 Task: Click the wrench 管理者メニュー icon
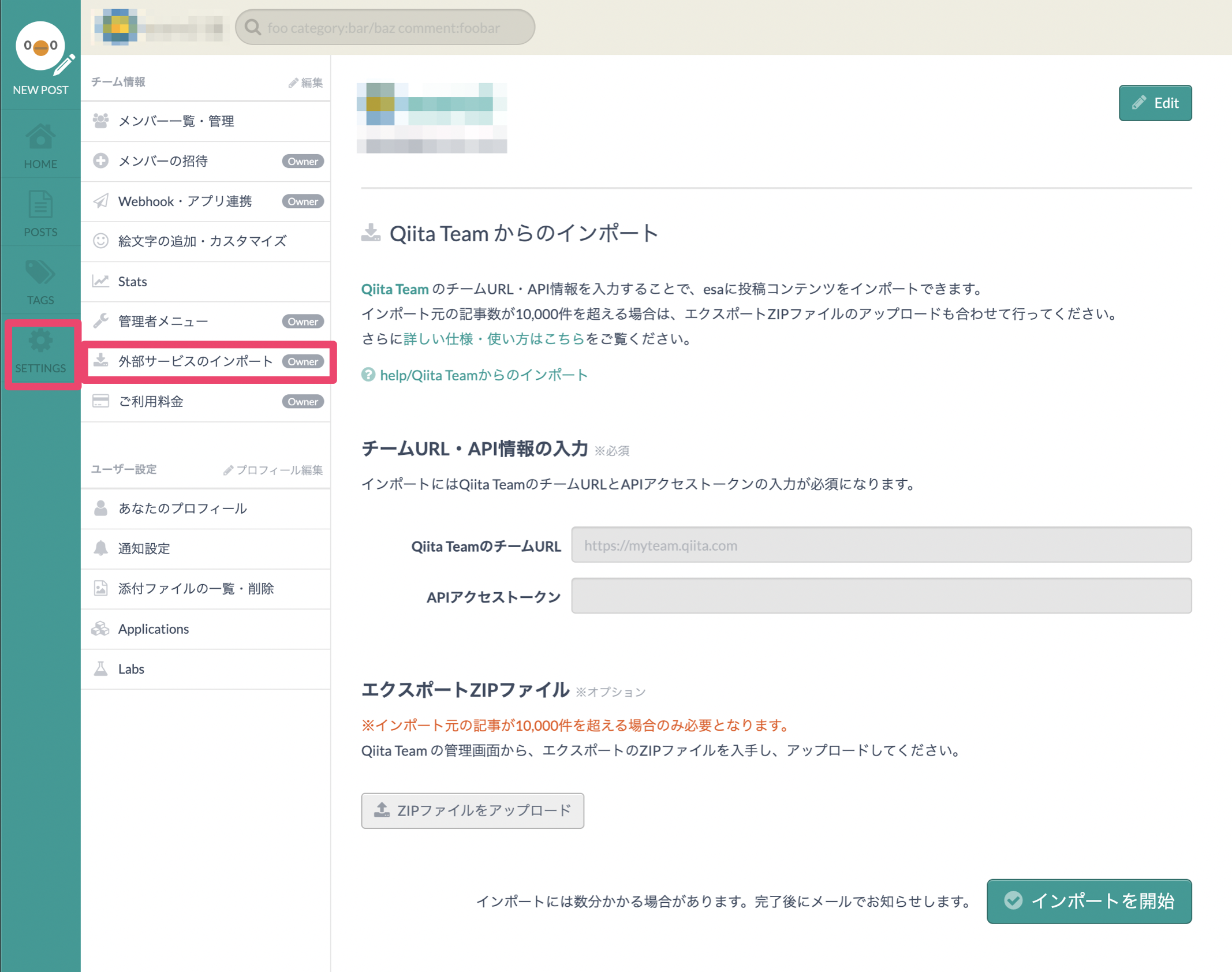(101, 321)
